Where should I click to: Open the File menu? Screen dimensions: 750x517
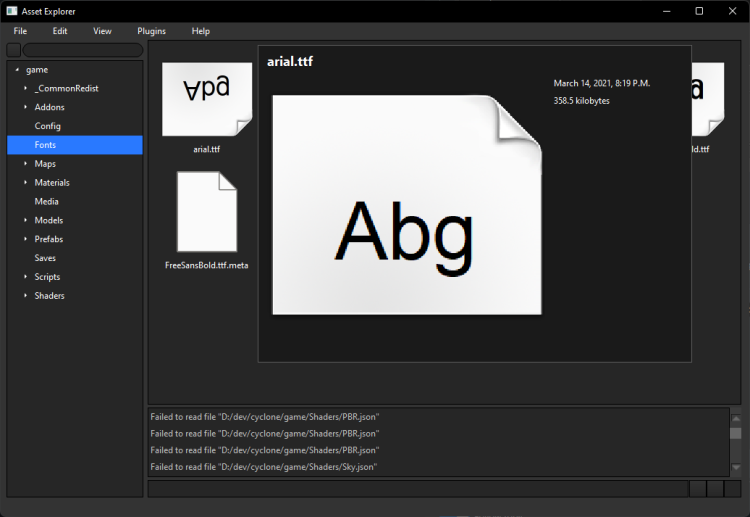click(x=20, y=31)
